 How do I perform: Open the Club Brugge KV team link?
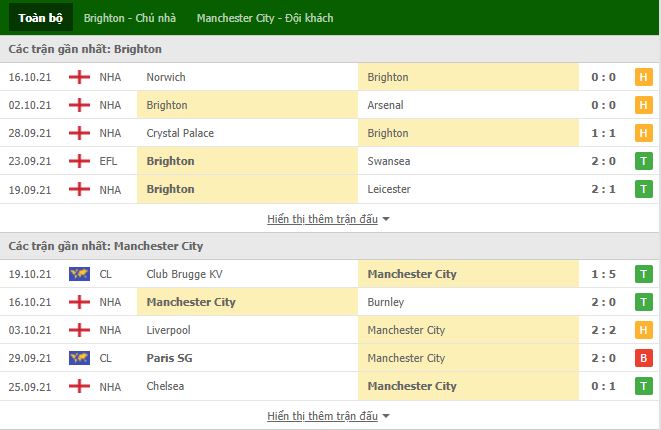click(x=184, y=274)
